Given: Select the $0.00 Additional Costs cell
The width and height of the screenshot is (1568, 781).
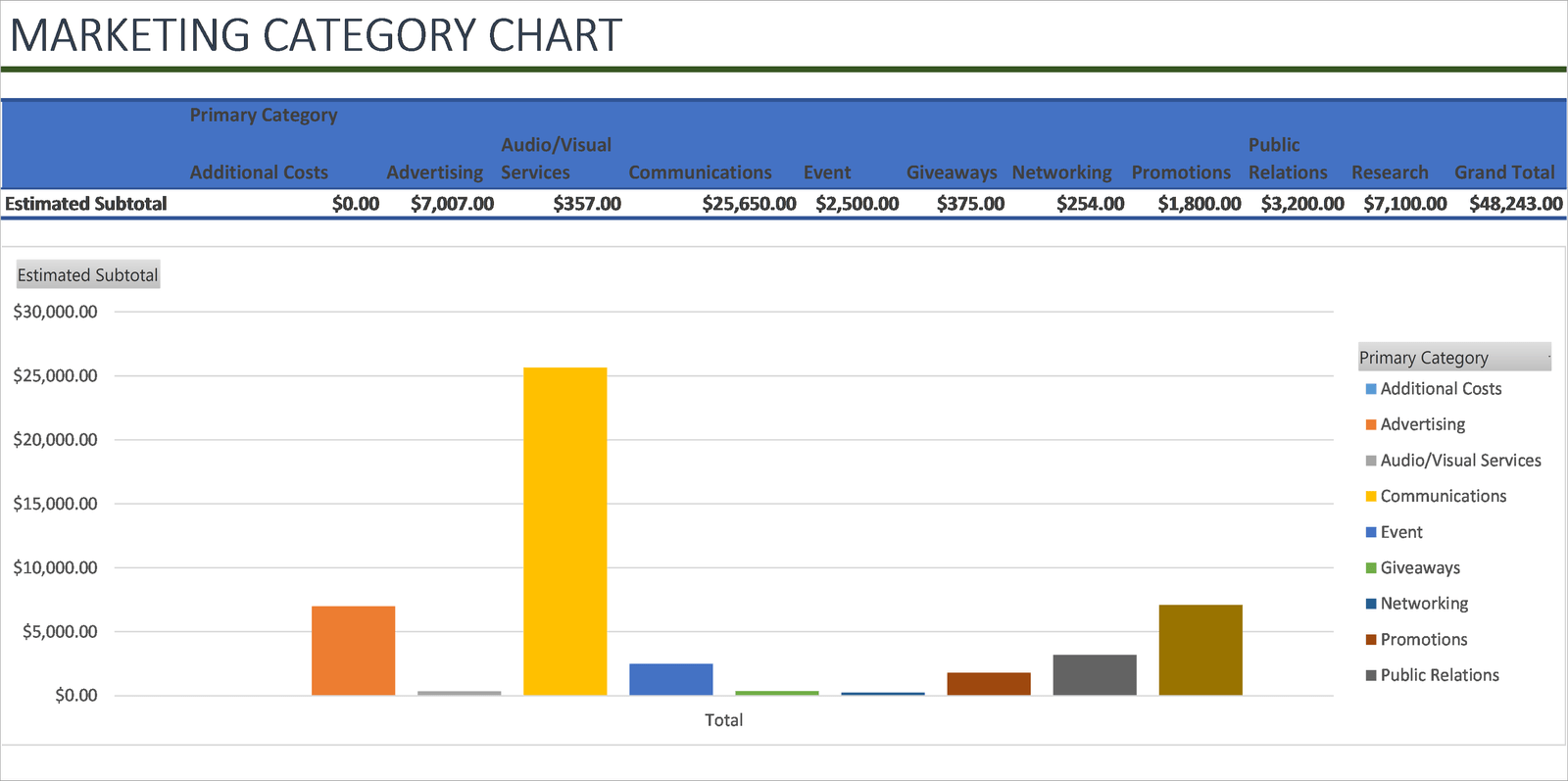Looking at the screenshot, I should (356, 204).
